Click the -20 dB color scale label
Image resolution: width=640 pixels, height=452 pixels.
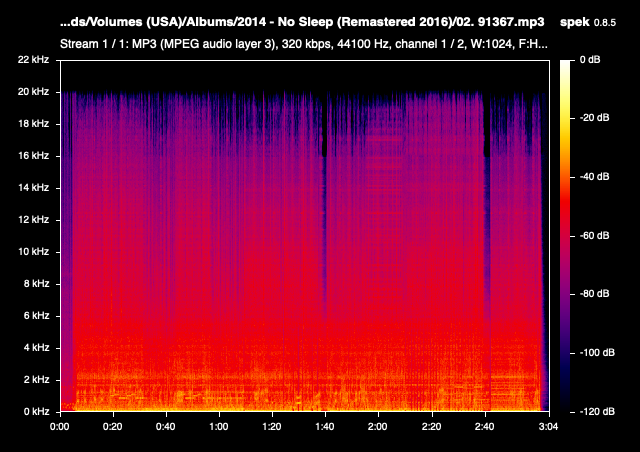594,118
